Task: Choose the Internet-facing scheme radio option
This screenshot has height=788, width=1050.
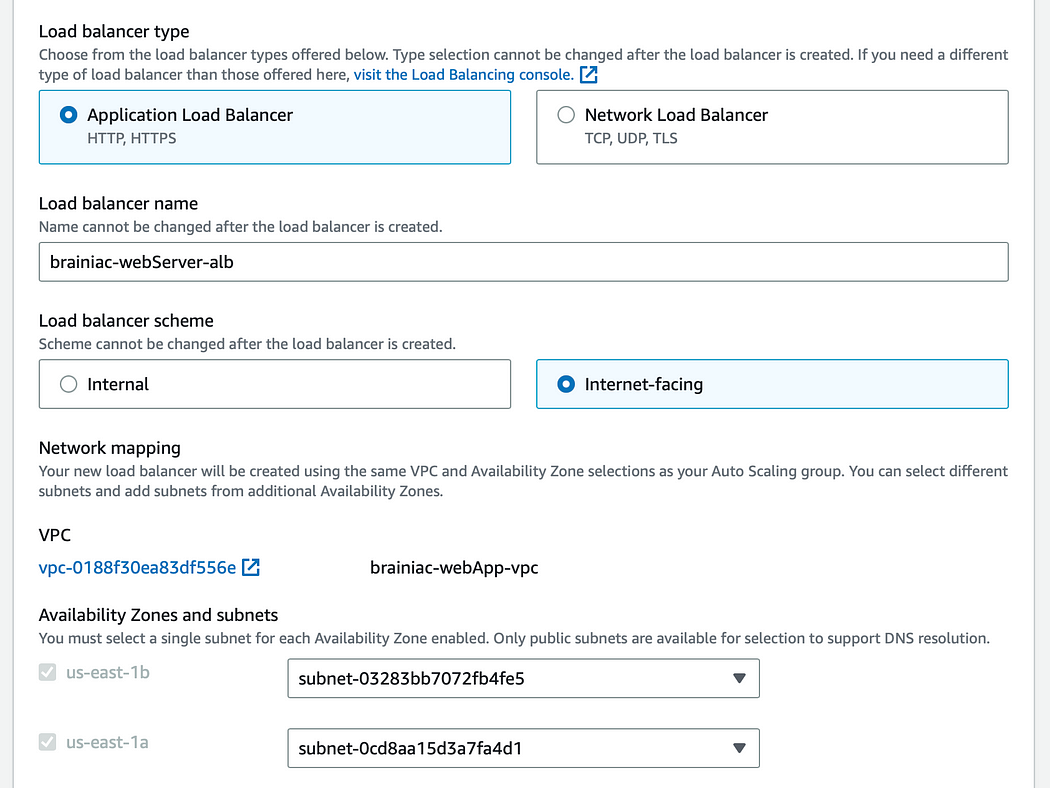Action: click(566, 384)
